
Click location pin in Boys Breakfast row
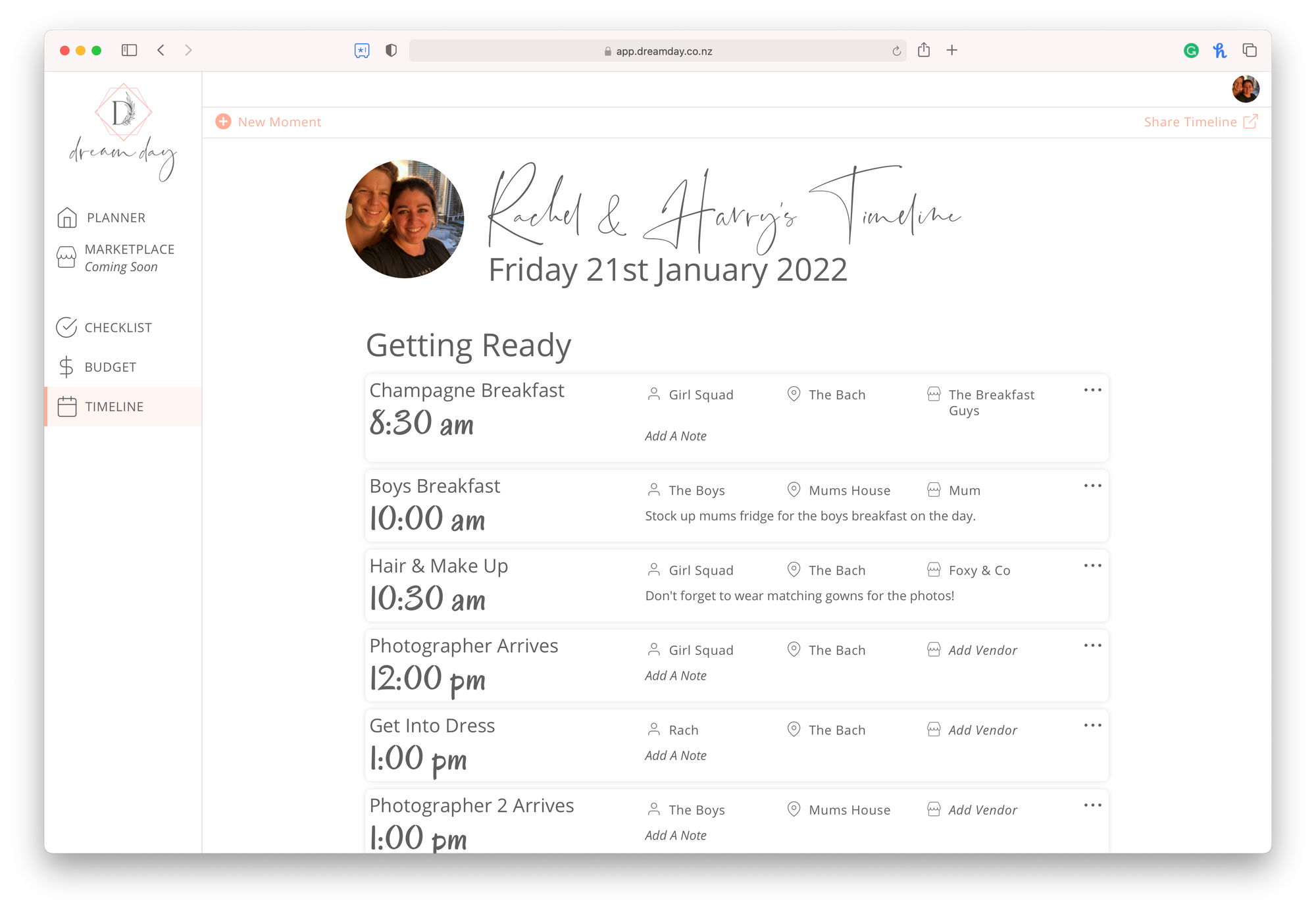[x=794, y=490]
